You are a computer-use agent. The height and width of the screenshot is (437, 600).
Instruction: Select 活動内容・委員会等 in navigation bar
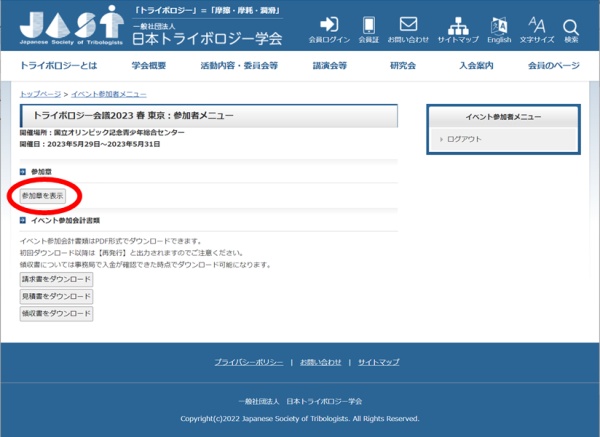click(x=239, y=65)
